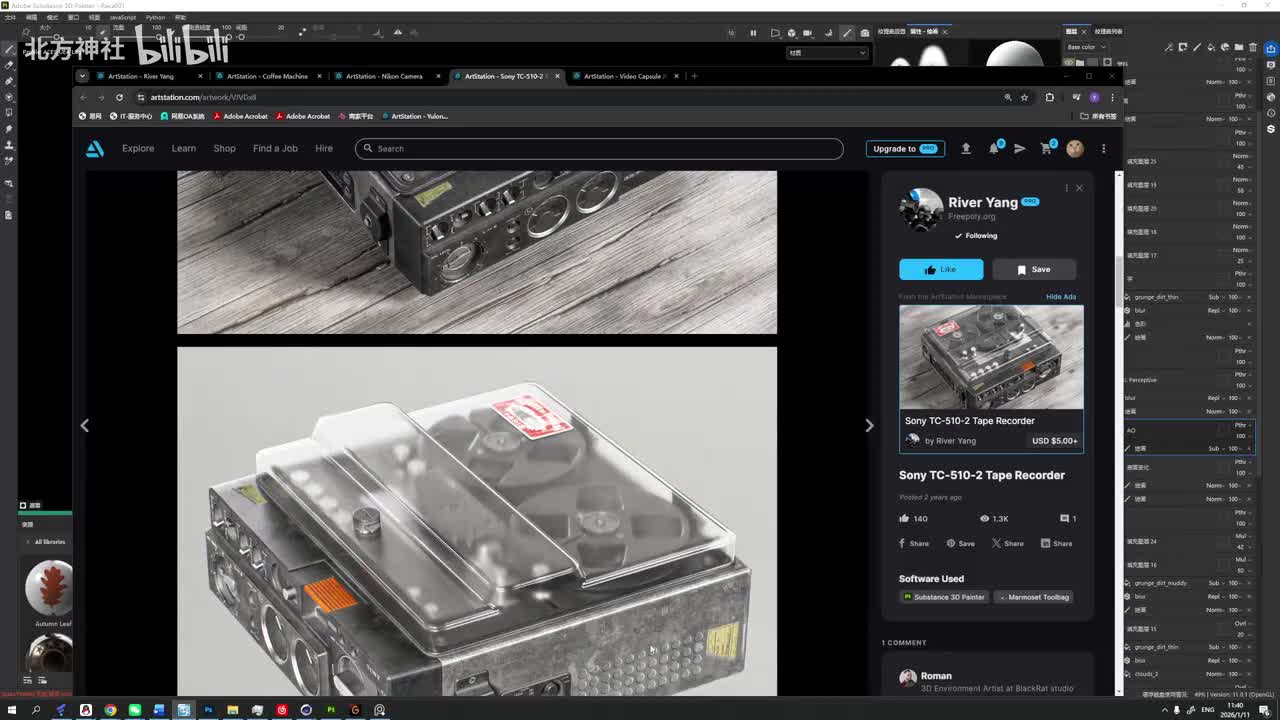Switch to ArtStation - Coffee Machine tab
The image size is (1280, 720).
267,76
